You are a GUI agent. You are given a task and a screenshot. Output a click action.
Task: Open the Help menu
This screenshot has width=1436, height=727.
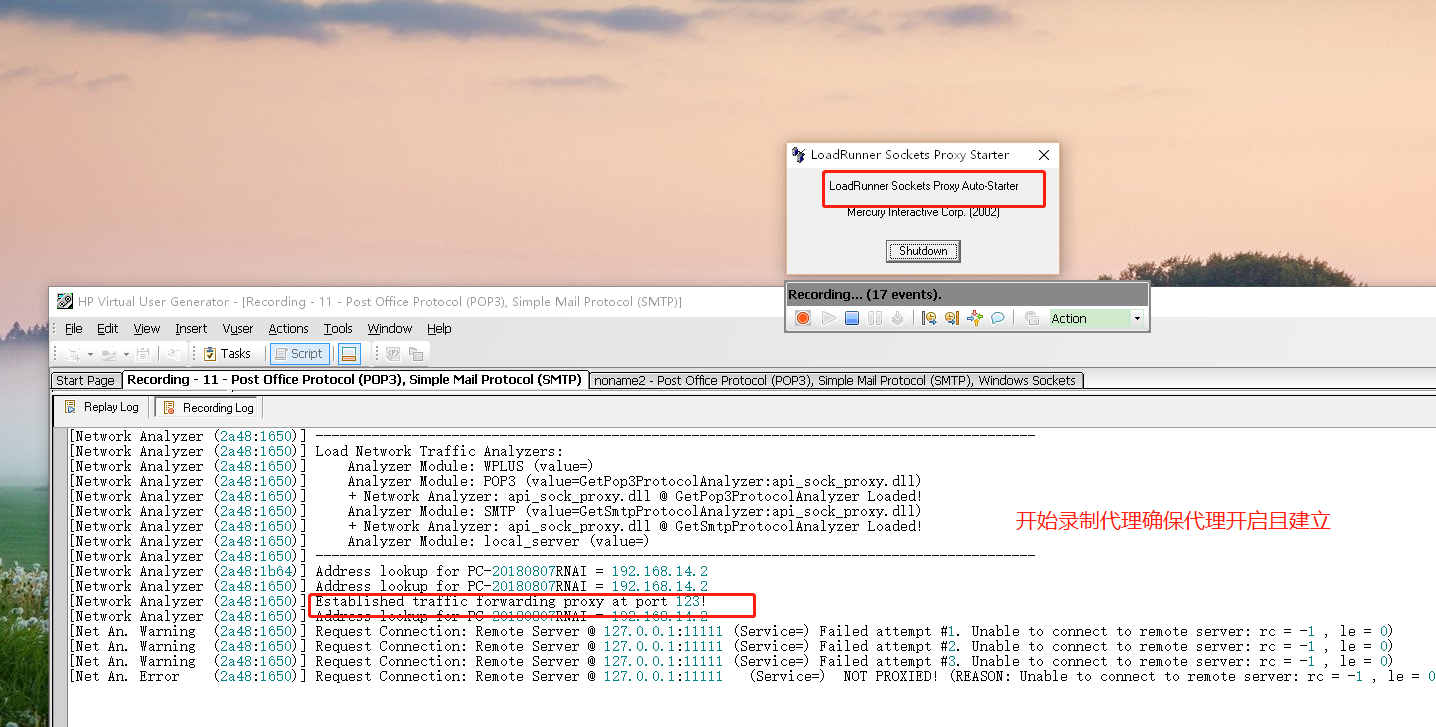point(439,328)
